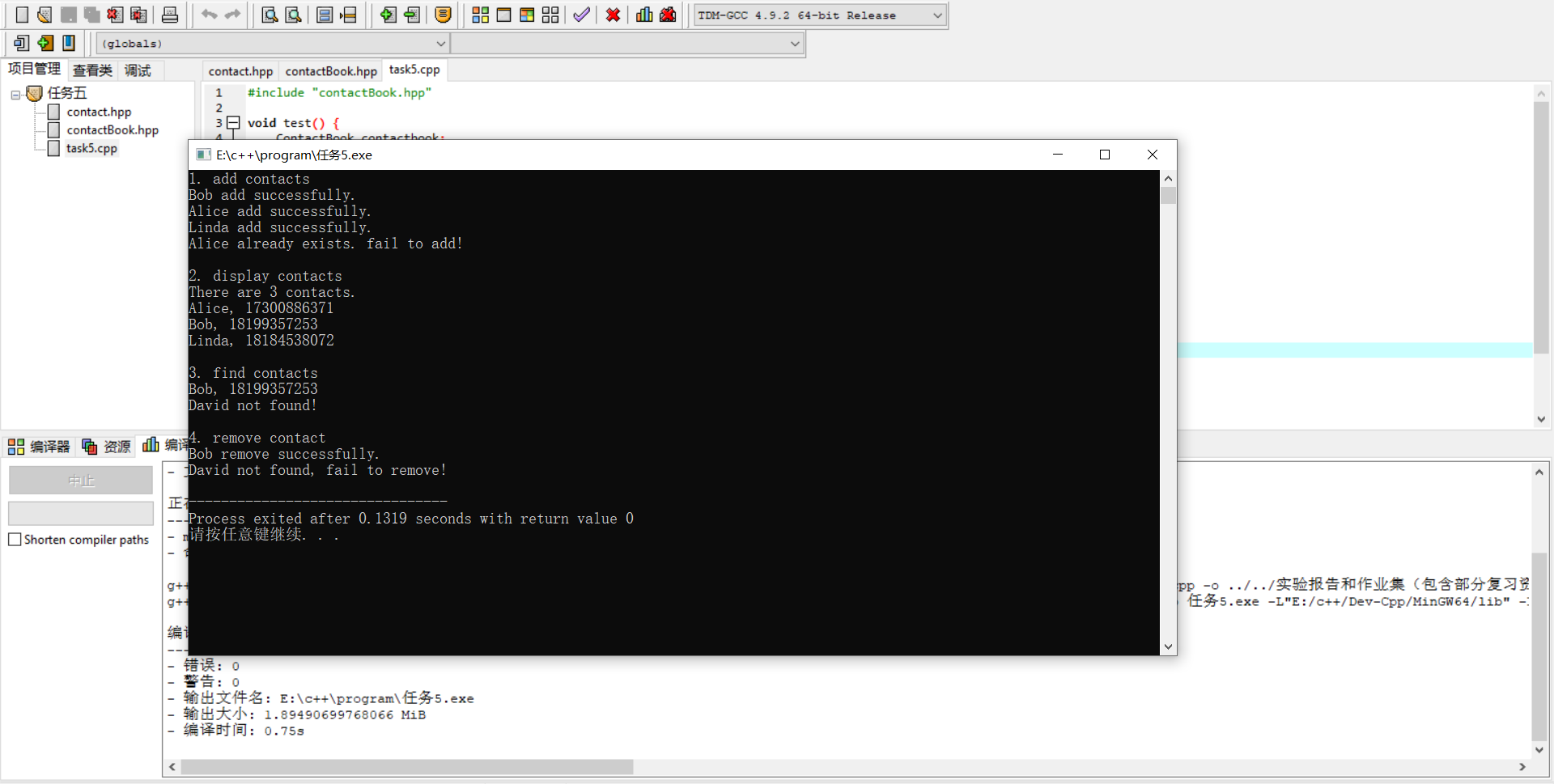The width and height of the screenshot is (1554, 784).
Task: Collapse the 任务五 project tree node
Action: 15,95
